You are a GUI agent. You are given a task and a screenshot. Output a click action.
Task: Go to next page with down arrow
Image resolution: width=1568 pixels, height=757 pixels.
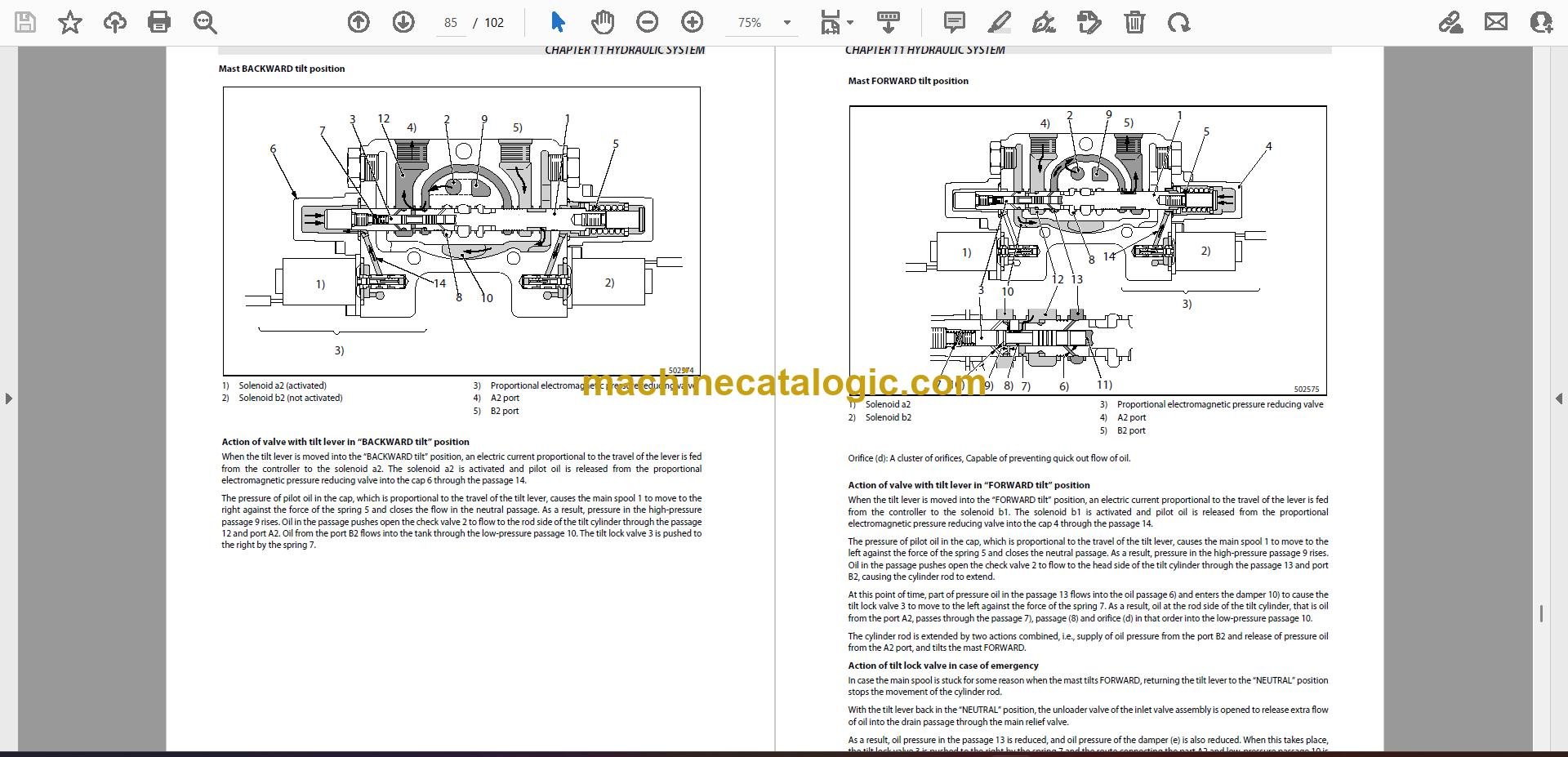point(403,22)
